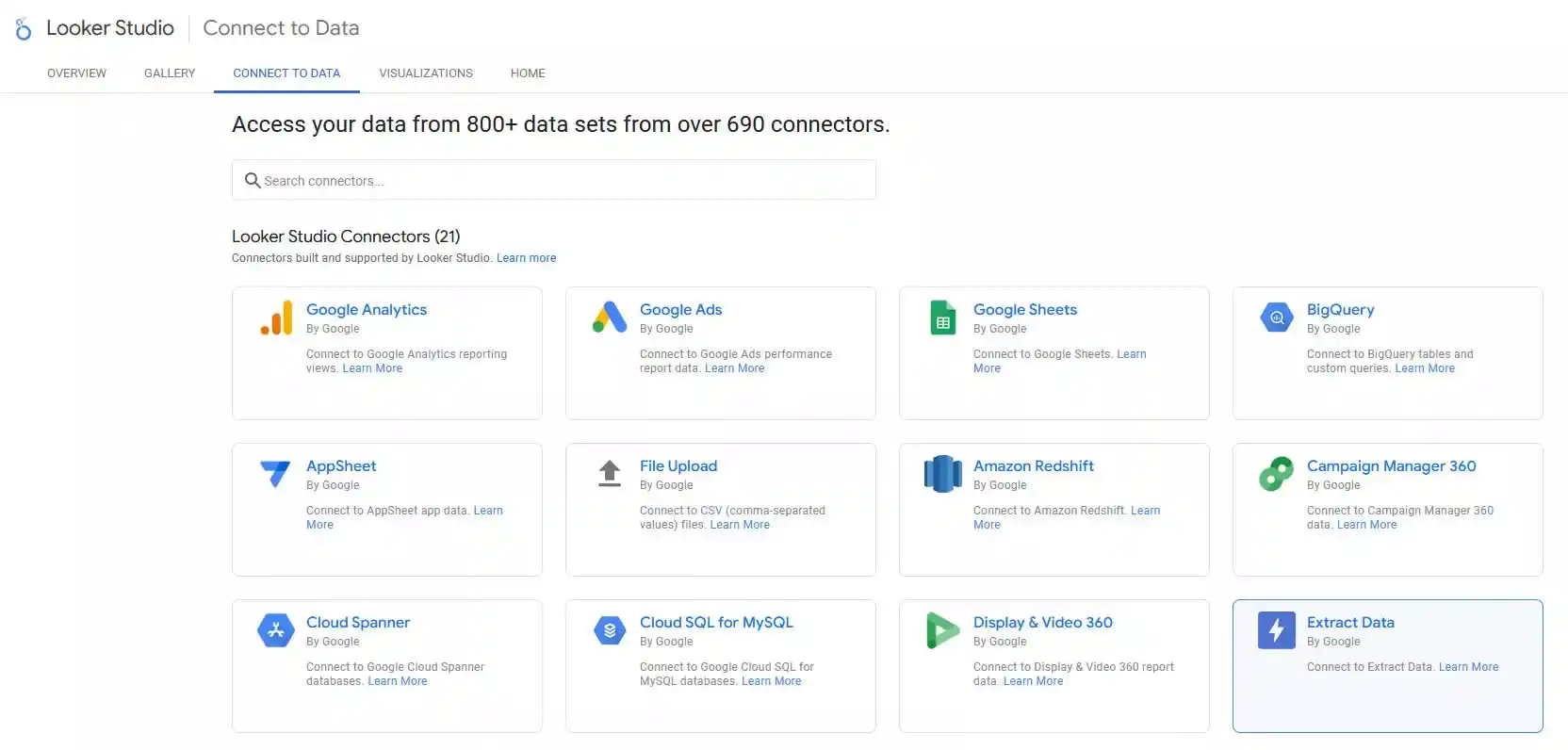This screenshot has width=1568, height=750.
Task: Open the Visualizations tab
Action: [x=426, y=73]
